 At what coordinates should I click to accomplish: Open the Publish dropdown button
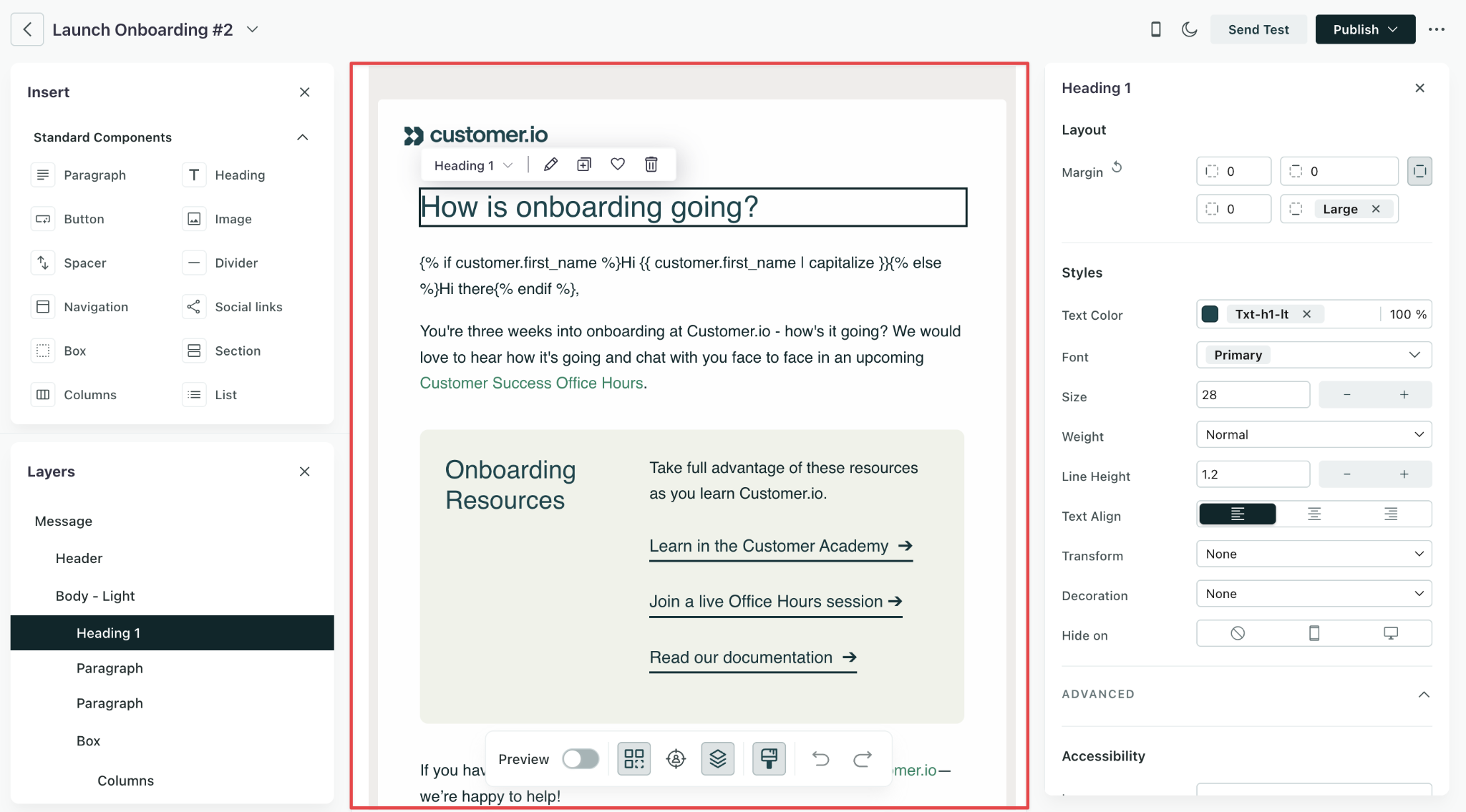(x=1365, y=29)
